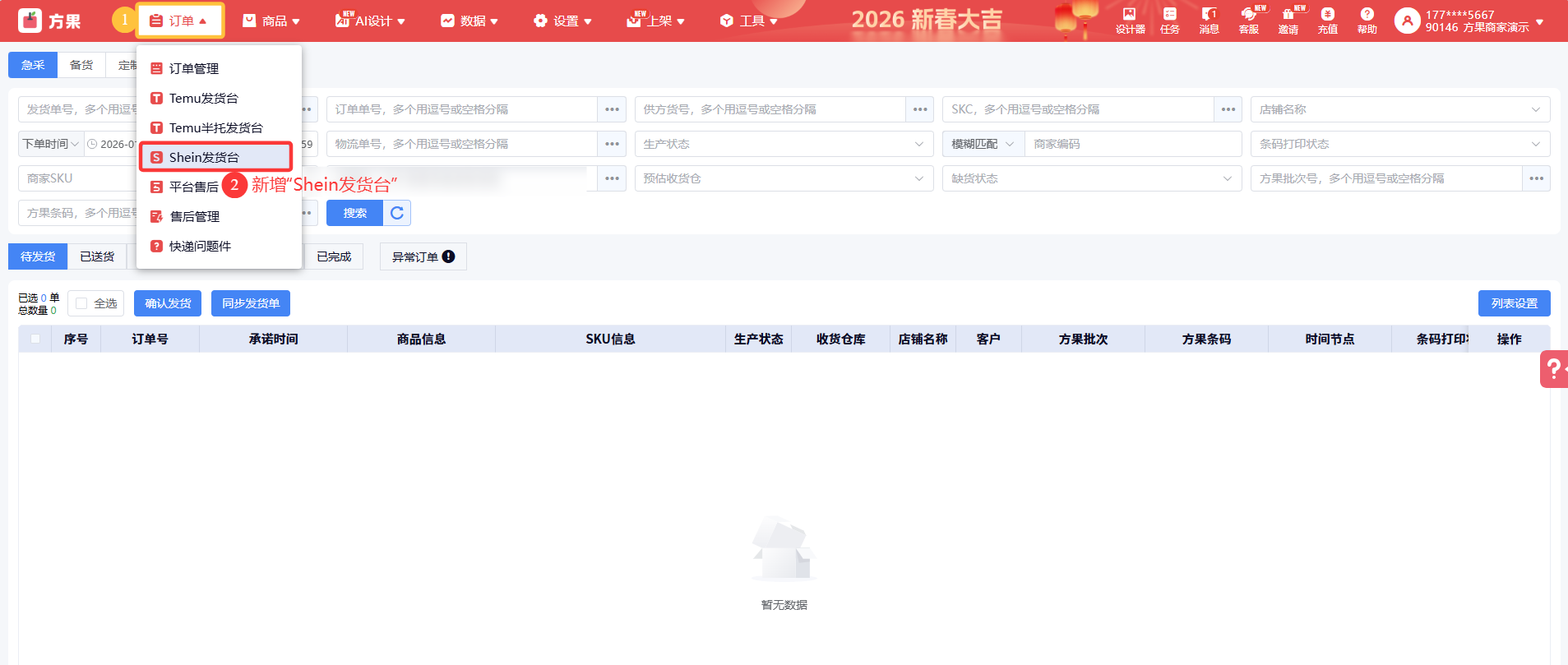Open the 设计器 designer tool

(1130, 21)
